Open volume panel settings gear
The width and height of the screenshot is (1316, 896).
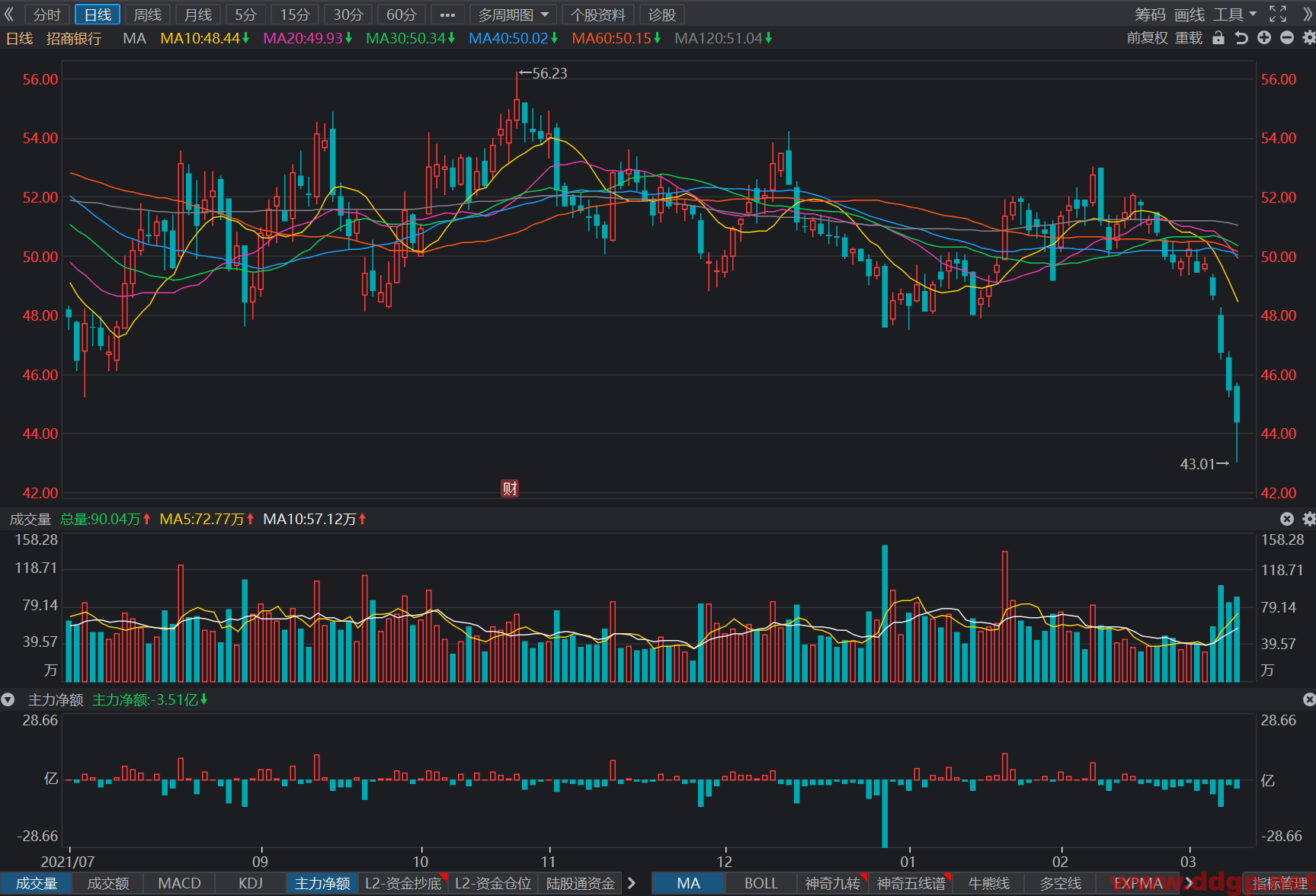point(1309,519)
